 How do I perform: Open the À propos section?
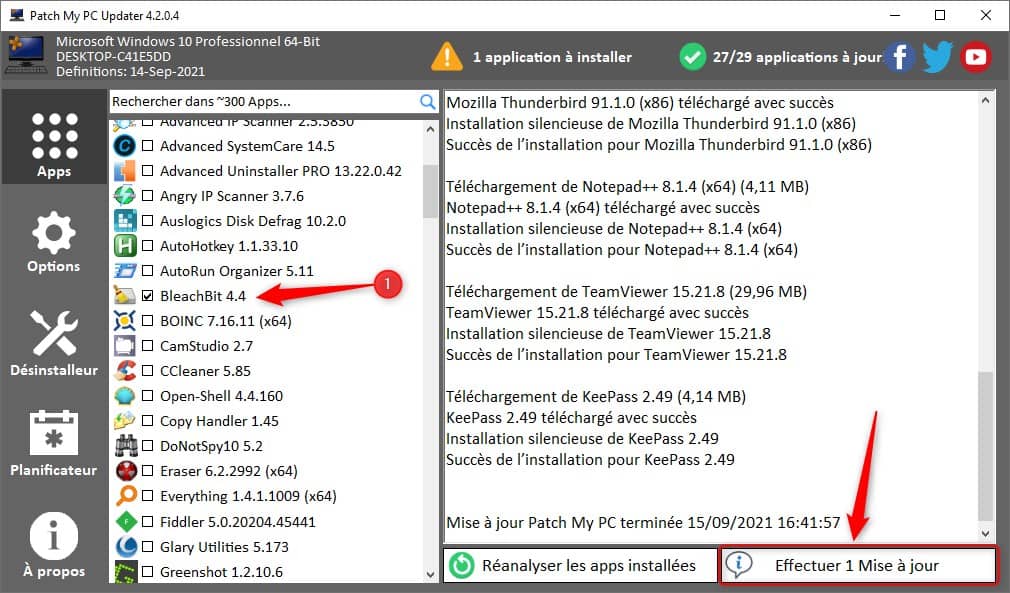[54, 545]
